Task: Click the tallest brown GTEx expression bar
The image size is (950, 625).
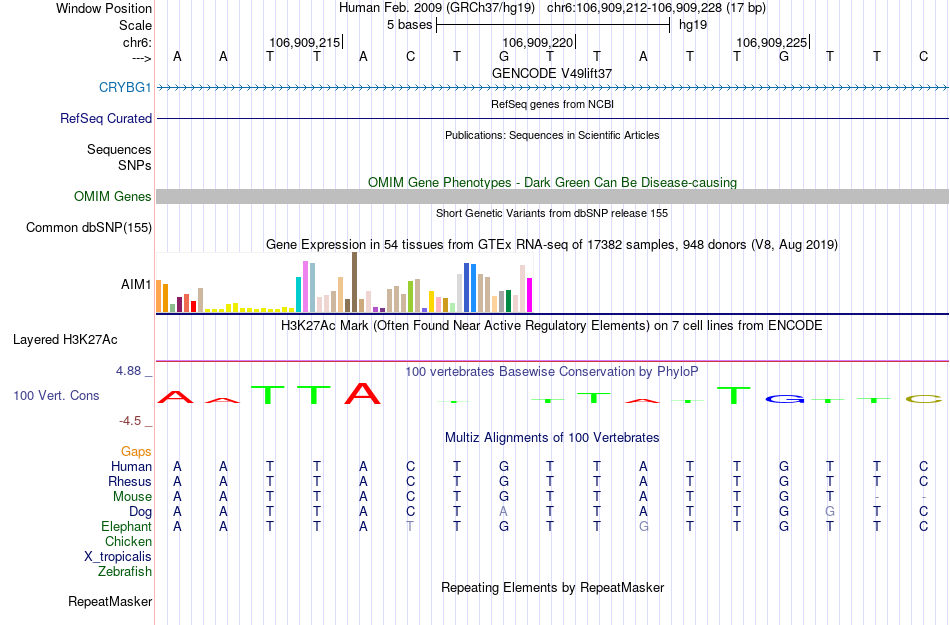Action: tap(354, 282)
